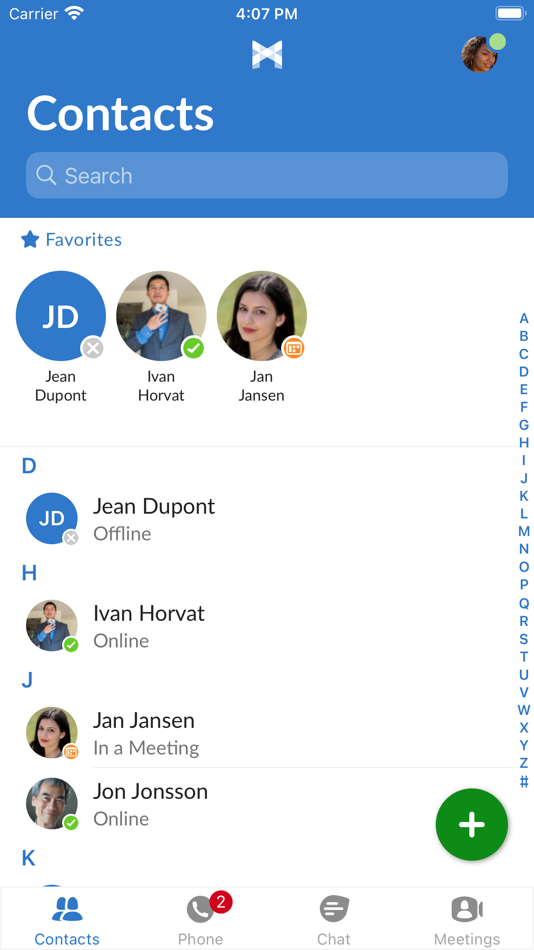
Task: Select Jean Dupont in contact list
Action: tap(258, 519)
